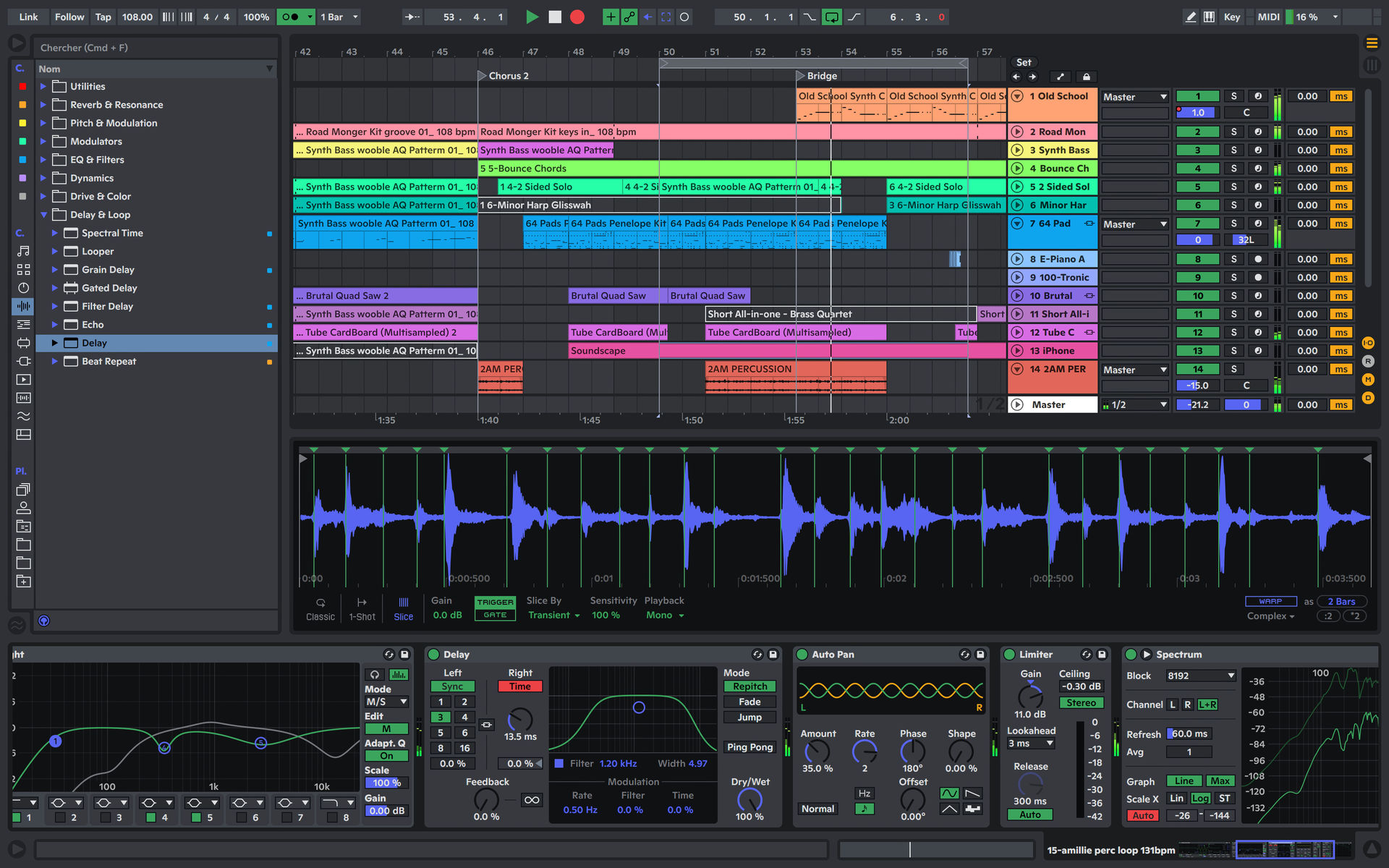Start playback with the Play button
This screenshot has width=1389, height=868.
pyautogui.click(x=532, y=17)
